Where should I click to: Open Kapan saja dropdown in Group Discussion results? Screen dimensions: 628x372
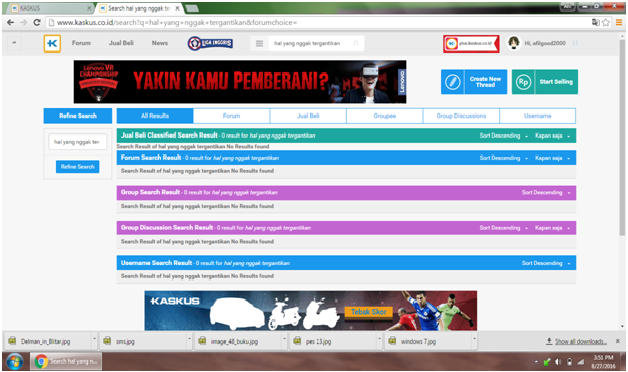click(552, 228)
